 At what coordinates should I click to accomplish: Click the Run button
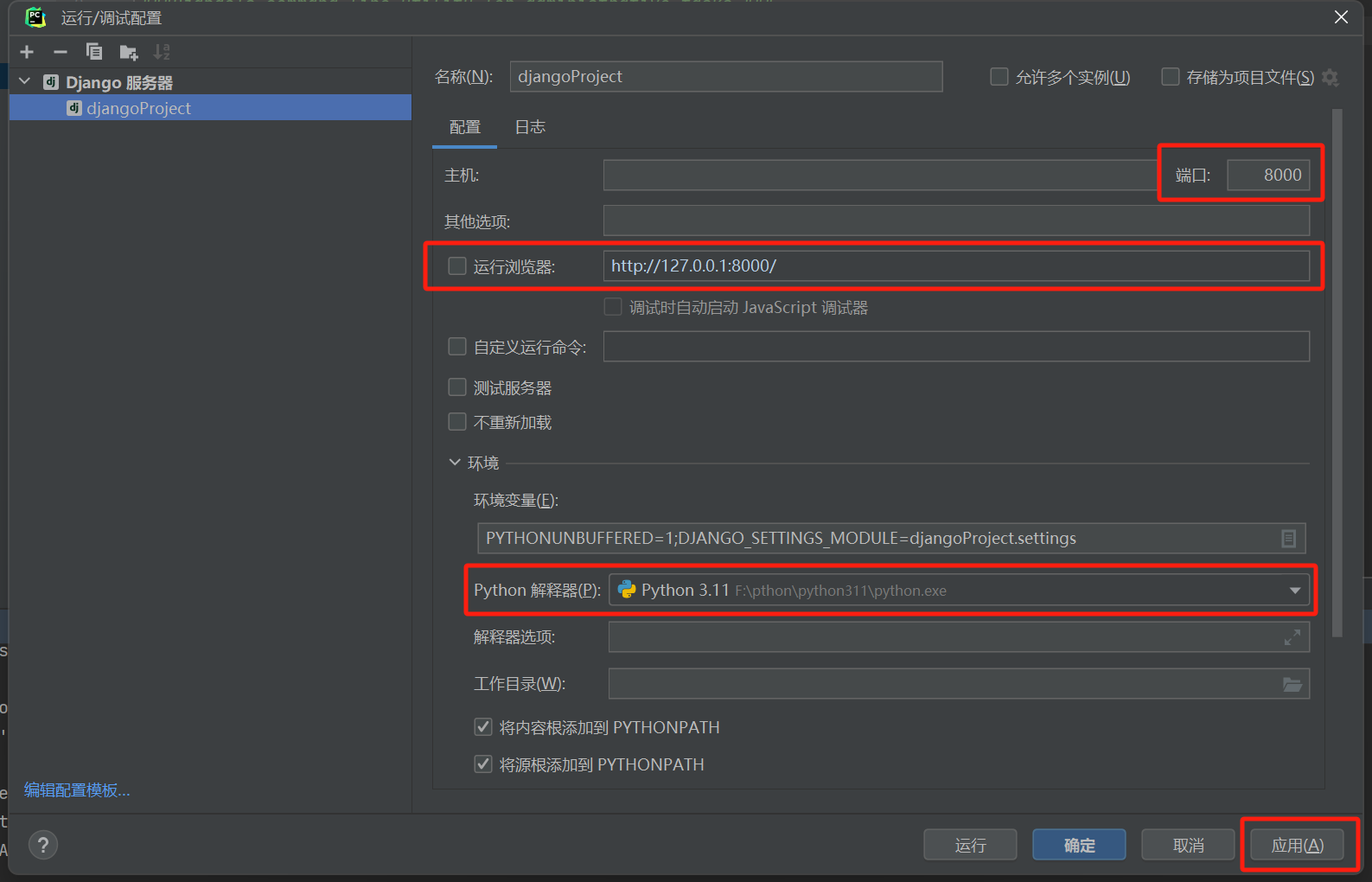pyautogui.click(x=970, y=845)
